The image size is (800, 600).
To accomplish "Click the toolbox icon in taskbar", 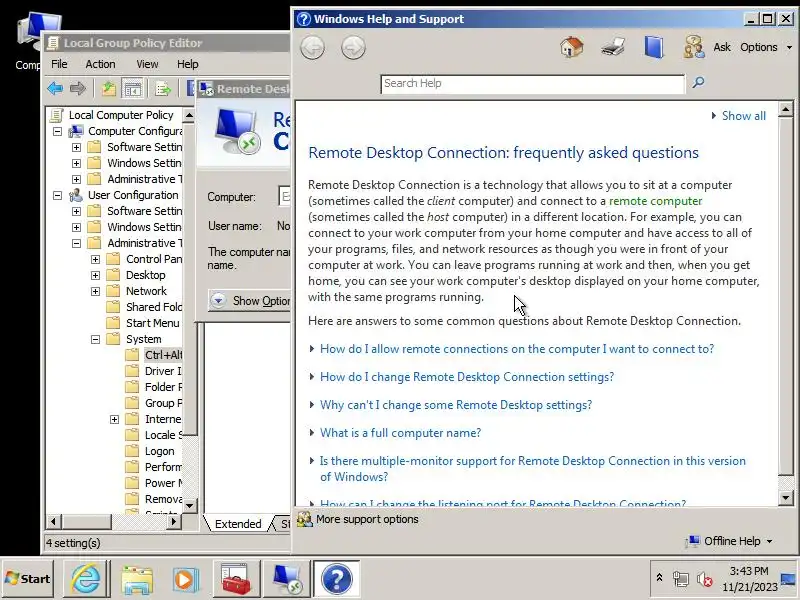I will pyautogui.click(x=236, y=579).
